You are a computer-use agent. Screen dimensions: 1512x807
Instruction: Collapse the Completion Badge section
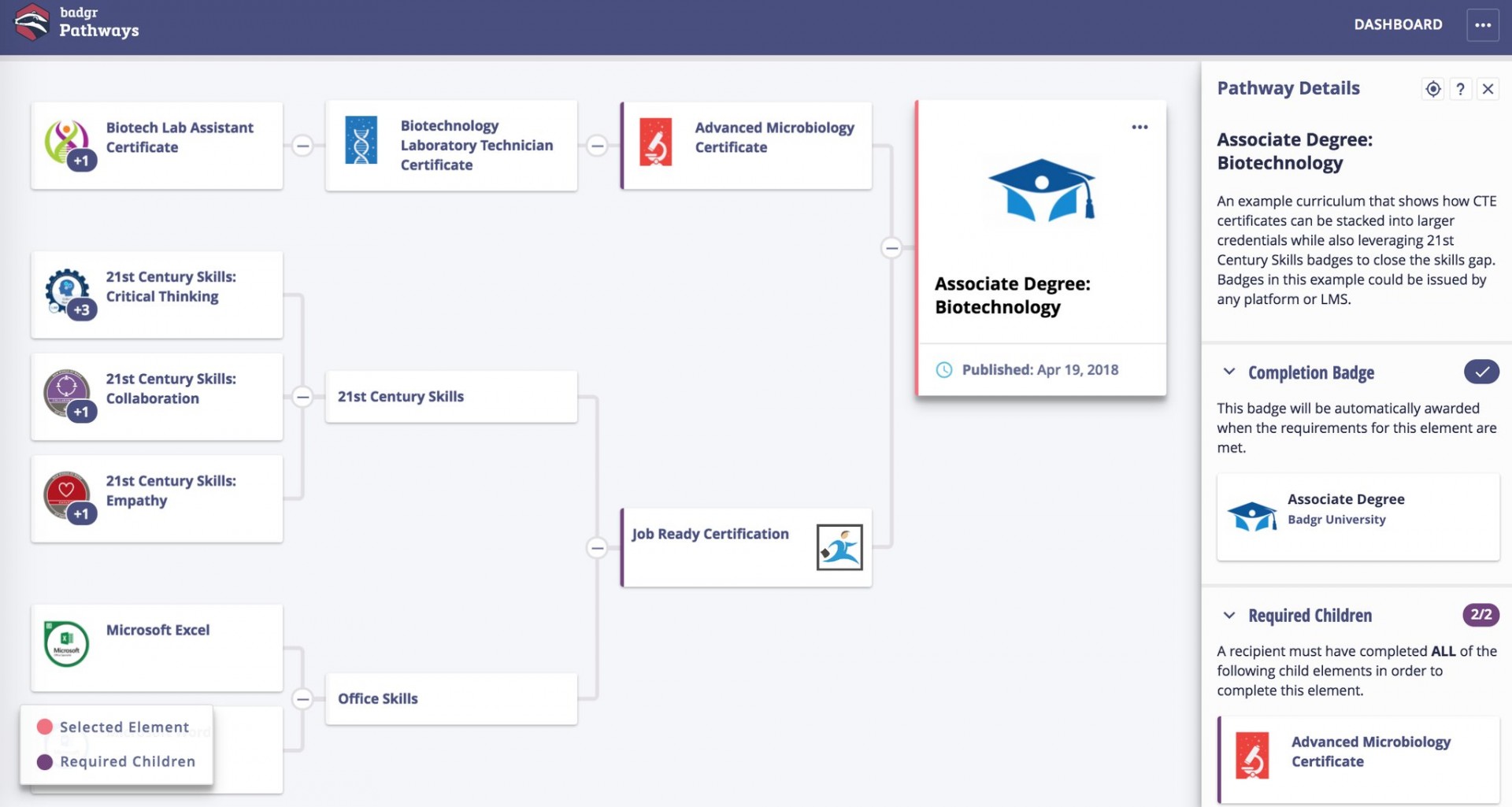pyautogui.click(x=1228, y=372)
